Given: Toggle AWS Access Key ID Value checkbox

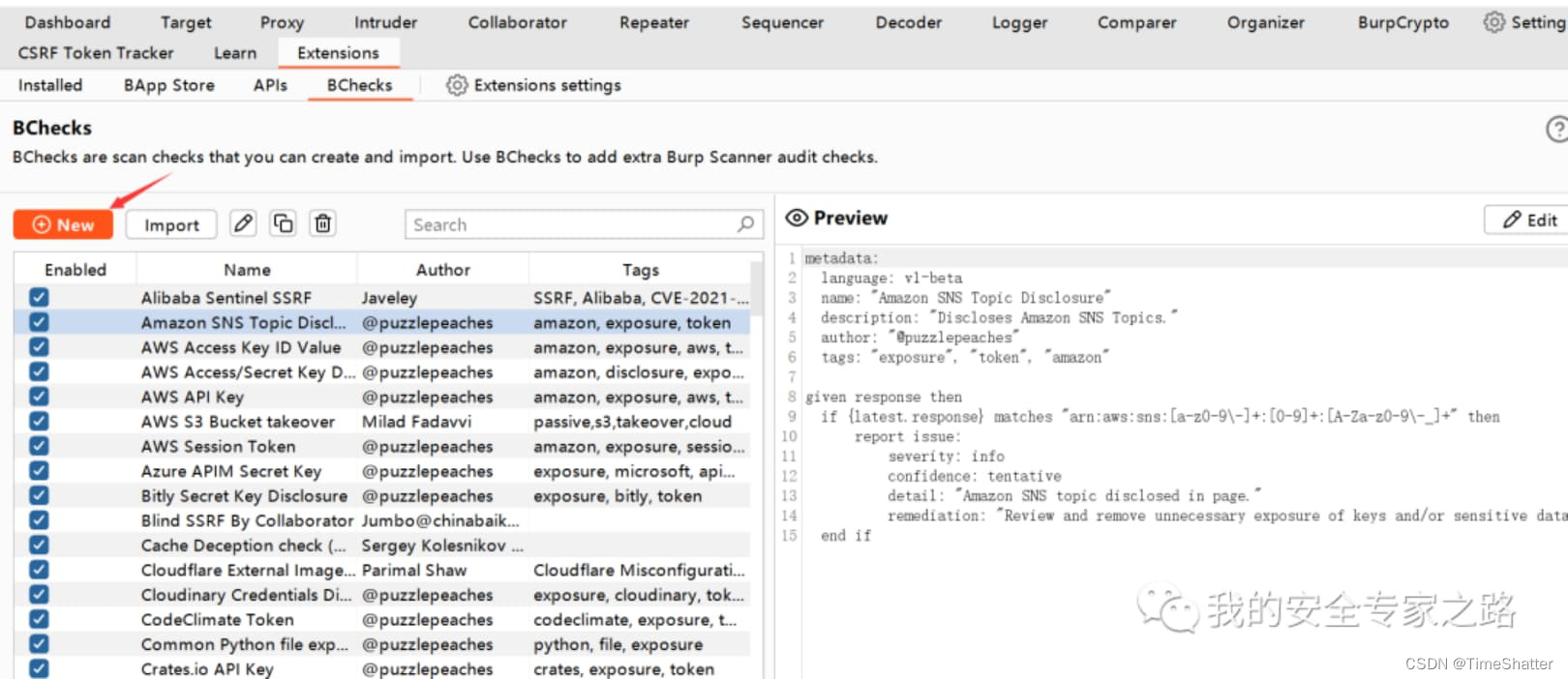Looking at the screenshot, I should 39,346.
